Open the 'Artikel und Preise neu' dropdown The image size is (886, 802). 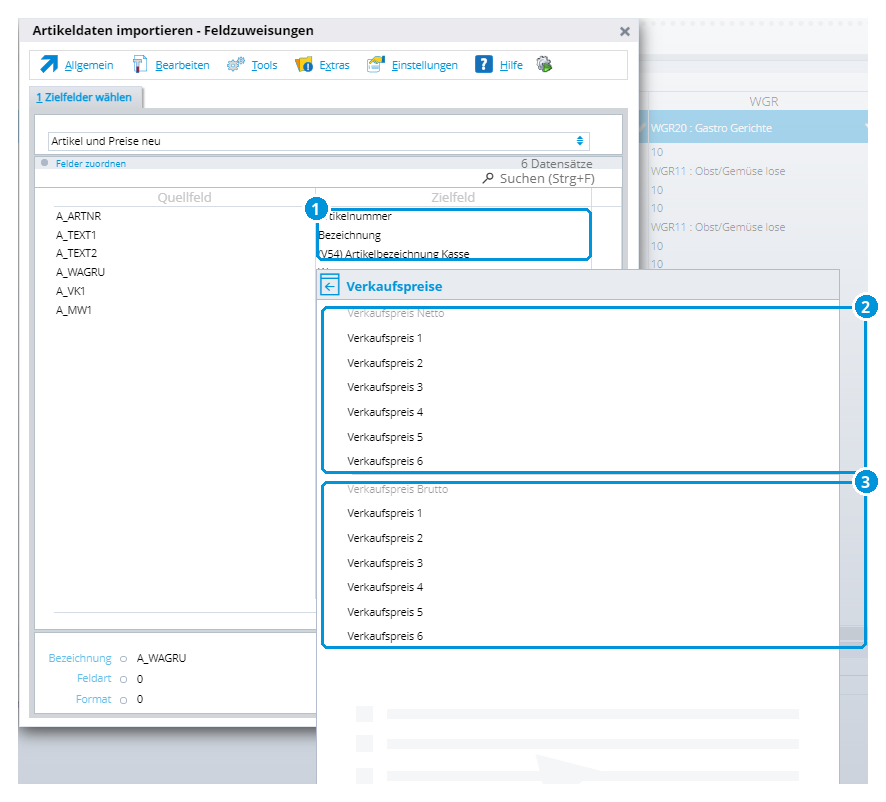point(319,141)
